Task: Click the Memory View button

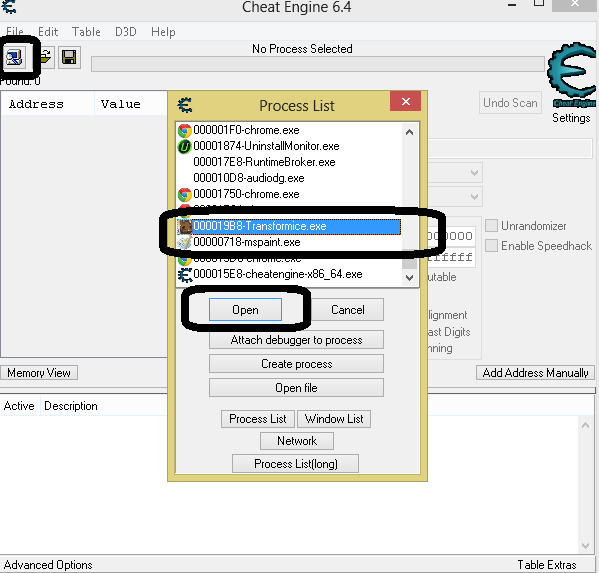Action: (x=39, y=373)
